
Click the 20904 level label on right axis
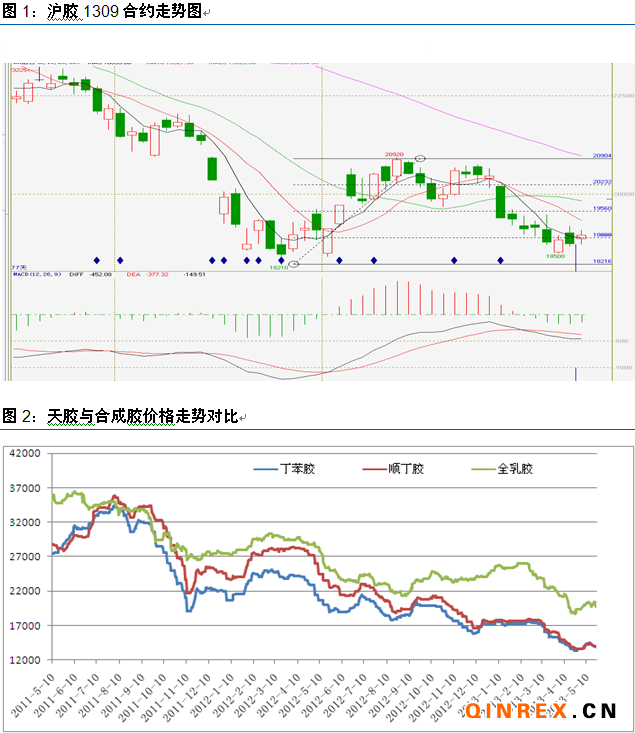tap(602, 156)
